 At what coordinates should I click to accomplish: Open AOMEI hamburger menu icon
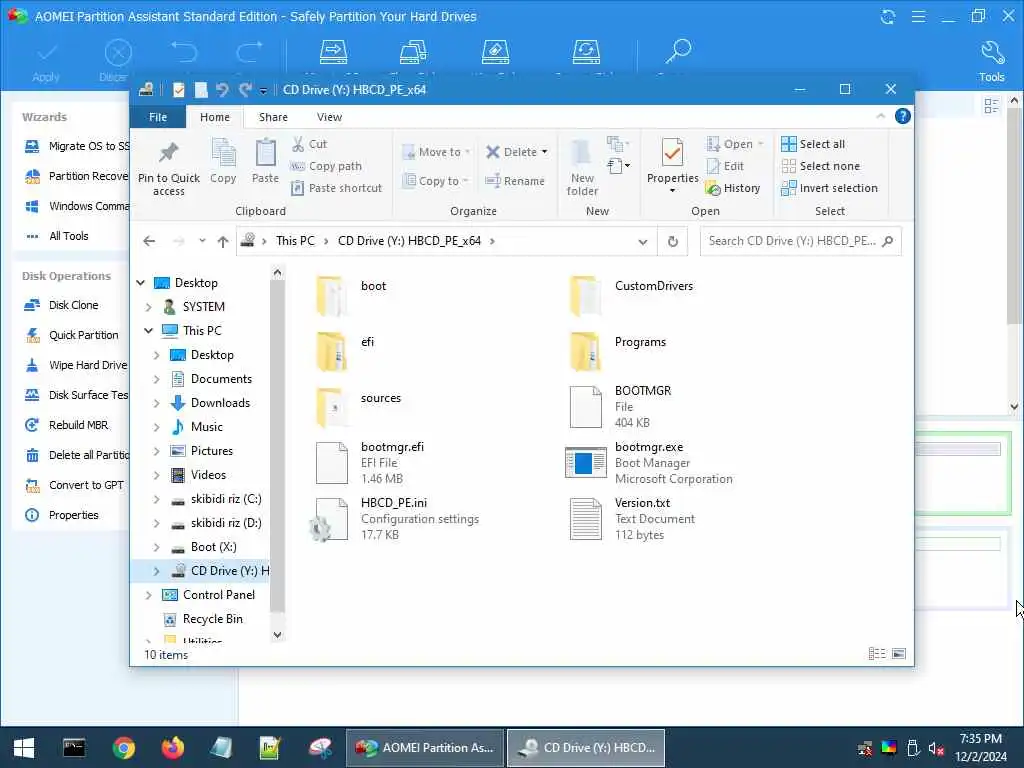(918, 16)
